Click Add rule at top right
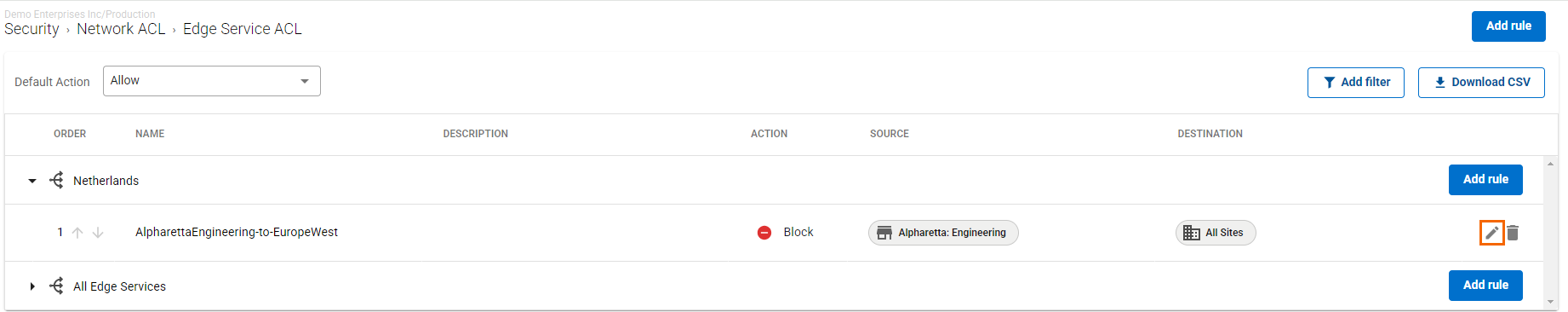 [x=1508, y=26]
